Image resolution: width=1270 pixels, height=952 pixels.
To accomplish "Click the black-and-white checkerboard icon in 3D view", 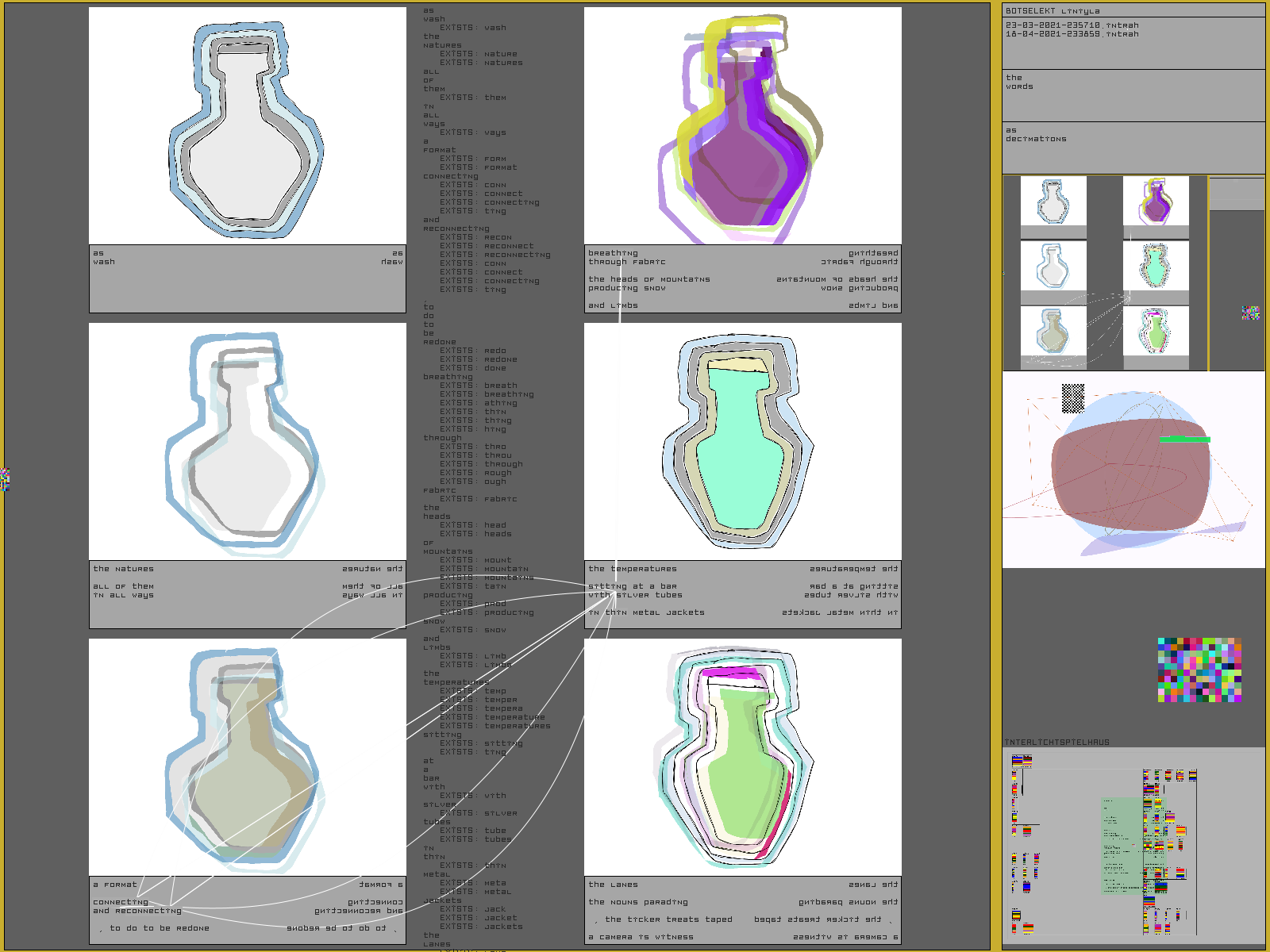I will (1072, 398).
